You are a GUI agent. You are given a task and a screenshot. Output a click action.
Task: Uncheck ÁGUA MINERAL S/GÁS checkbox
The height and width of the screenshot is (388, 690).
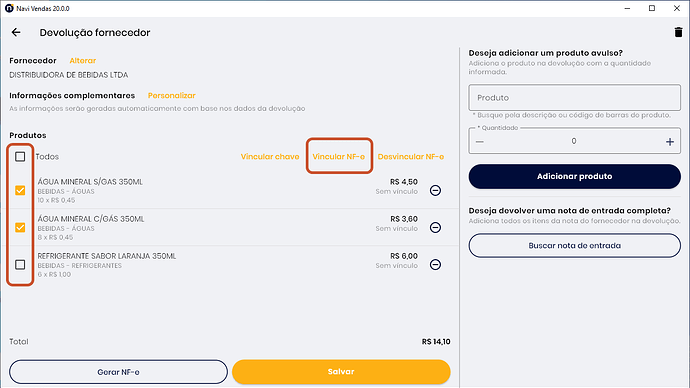click(20, 190)
